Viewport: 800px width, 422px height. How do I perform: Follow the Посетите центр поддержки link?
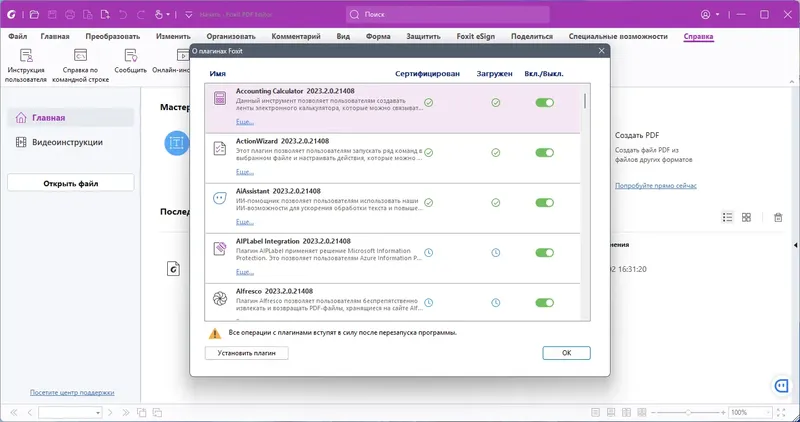tap(72, 392)
